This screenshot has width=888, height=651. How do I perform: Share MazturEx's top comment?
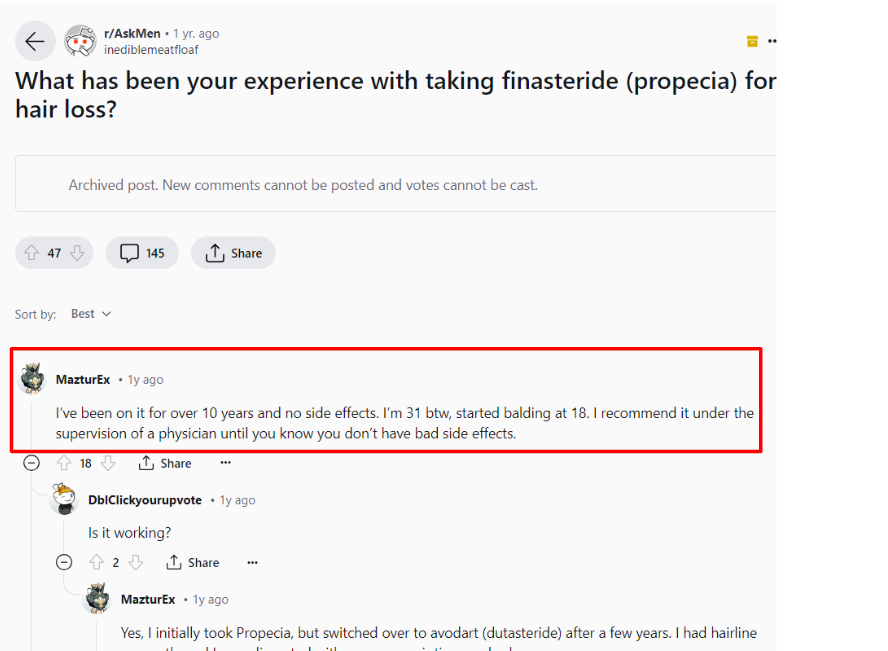tap(165, 463)
